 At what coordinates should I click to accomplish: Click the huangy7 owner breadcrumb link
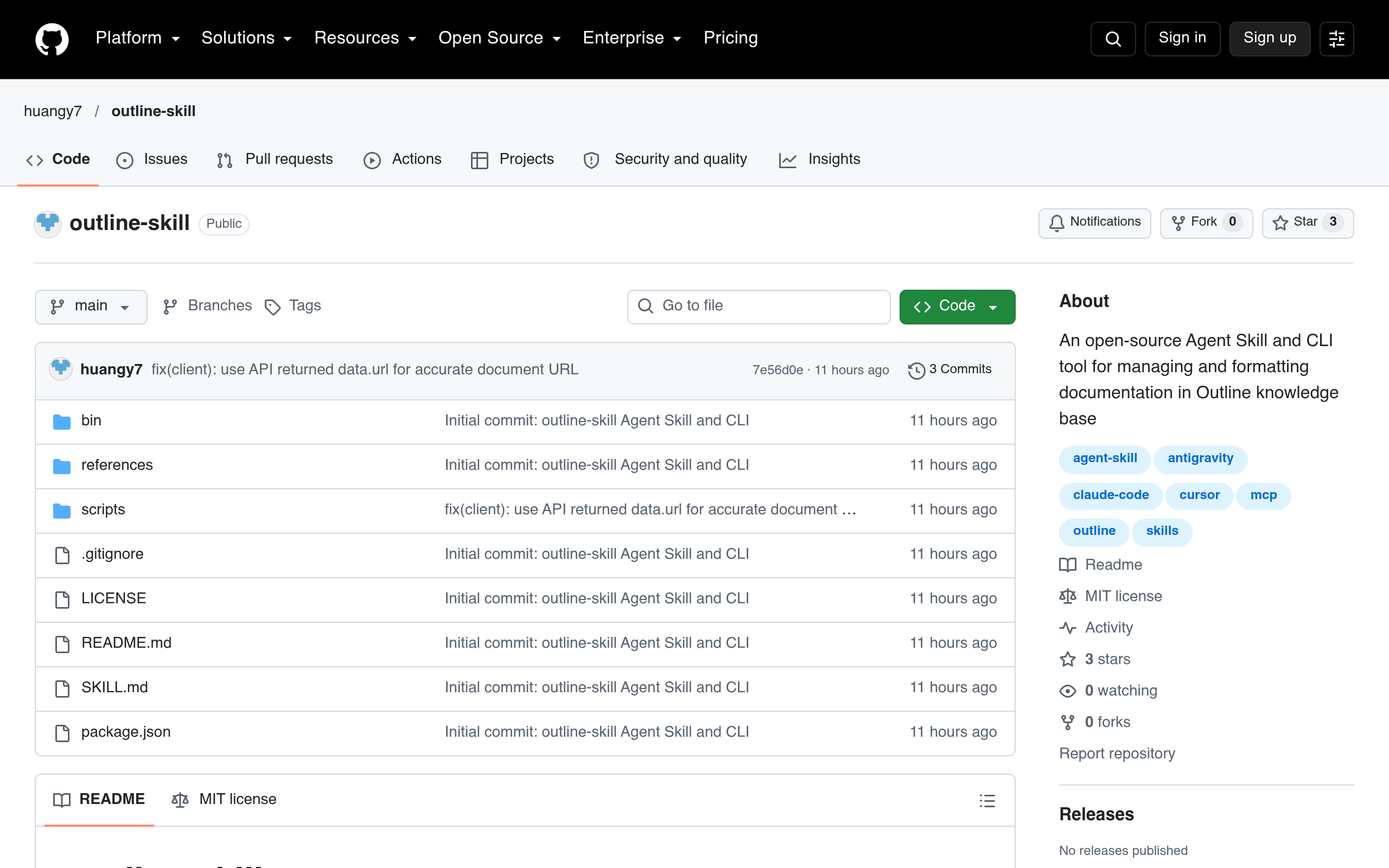53,111
